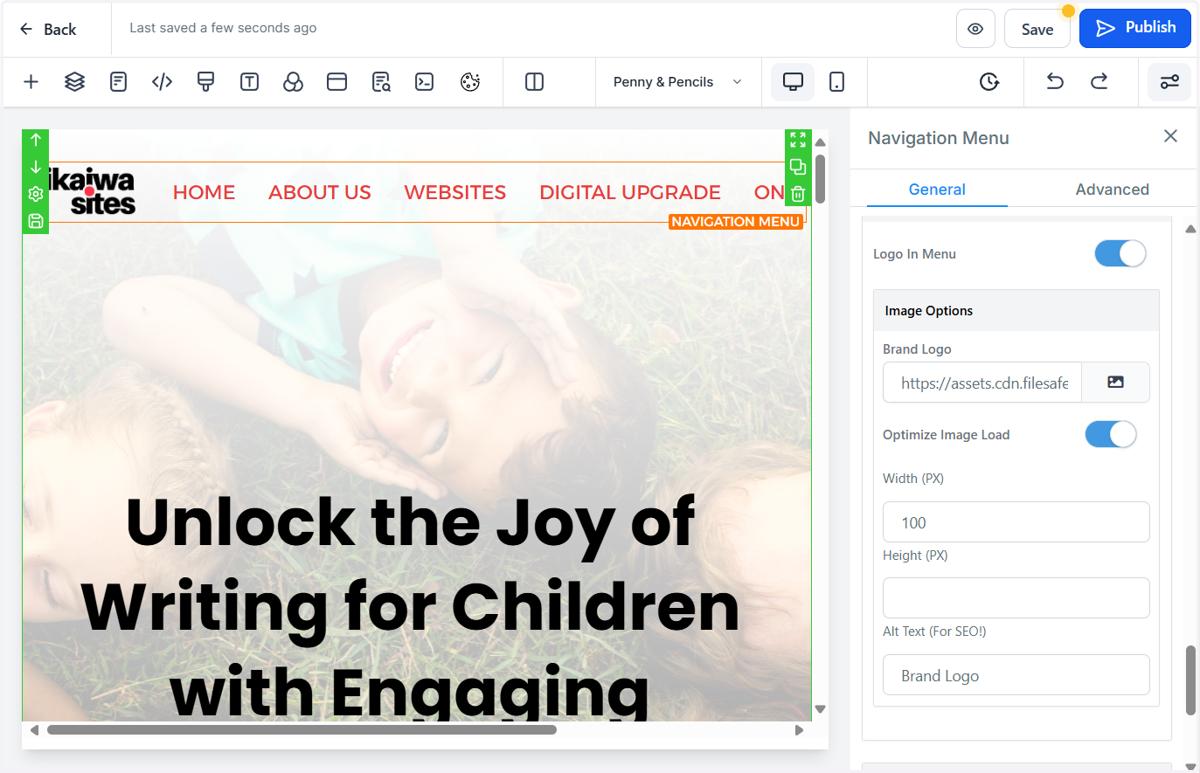
Task: Switch to the General tab
Action: [x=937, y=189]
